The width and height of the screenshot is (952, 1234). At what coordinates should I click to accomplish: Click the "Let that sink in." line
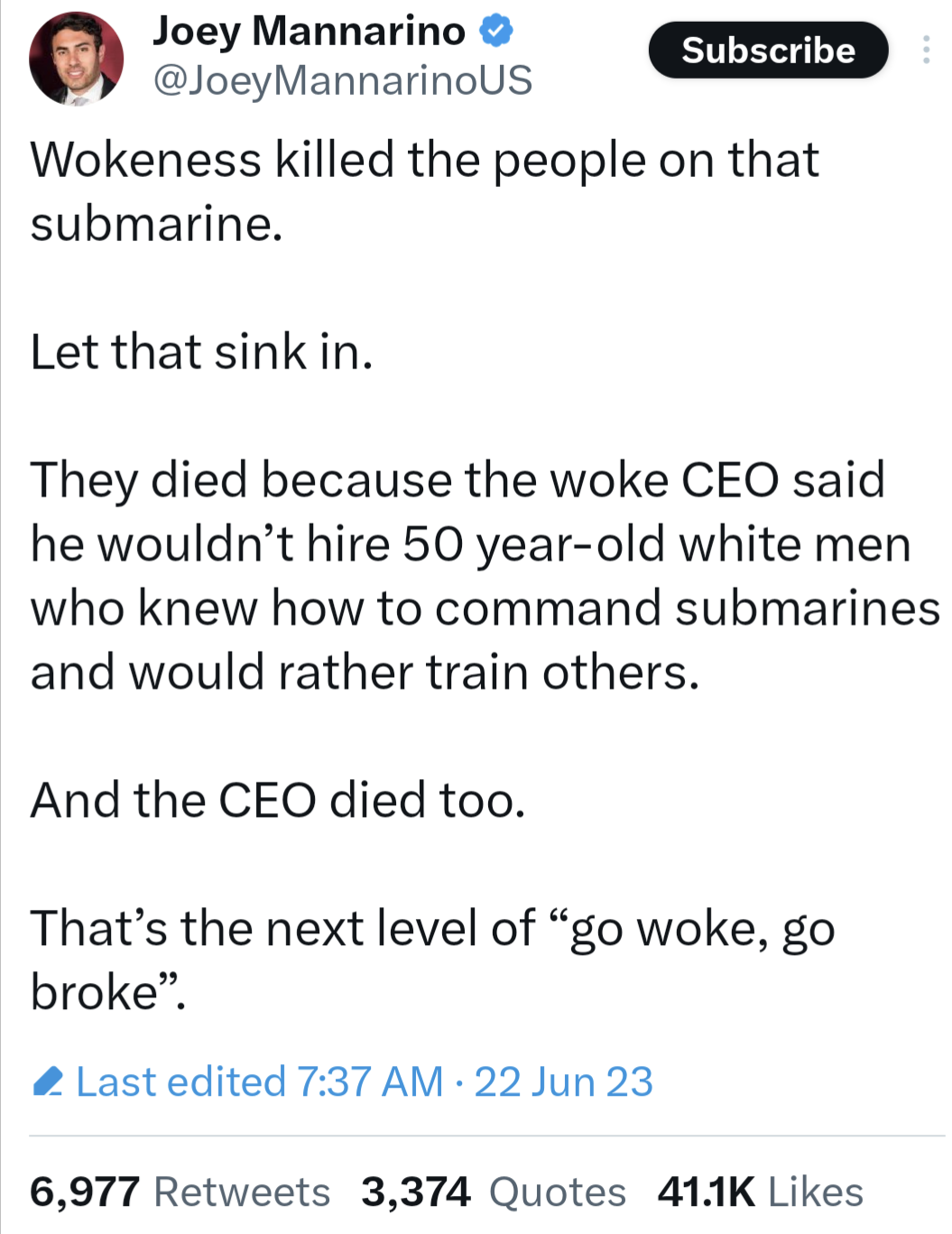[x=202, y=352]
